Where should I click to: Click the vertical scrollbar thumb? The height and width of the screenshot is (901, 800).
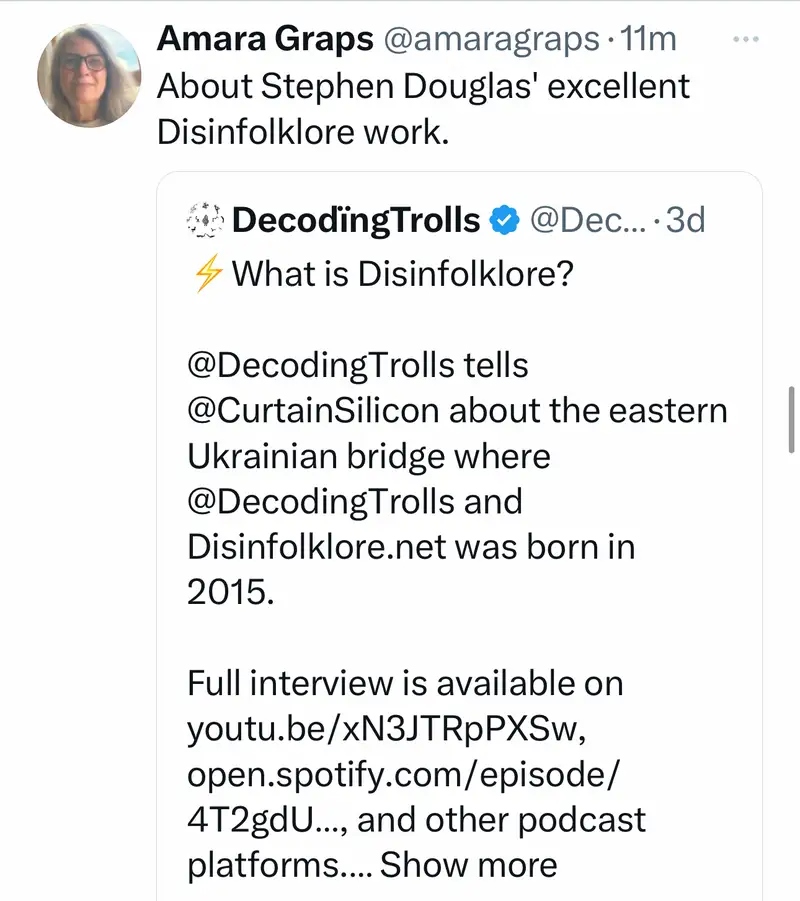[x=791, y=419]
